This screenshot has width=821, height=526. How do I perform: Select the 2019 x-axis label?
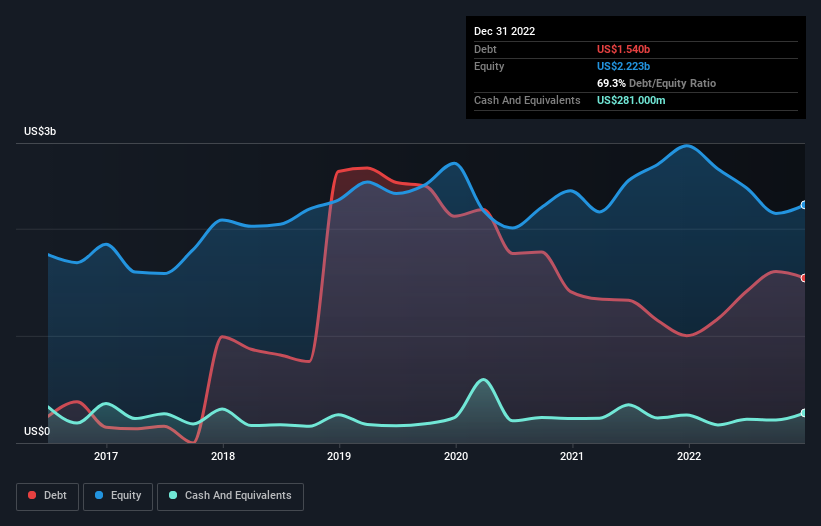[x=339, y=456]
